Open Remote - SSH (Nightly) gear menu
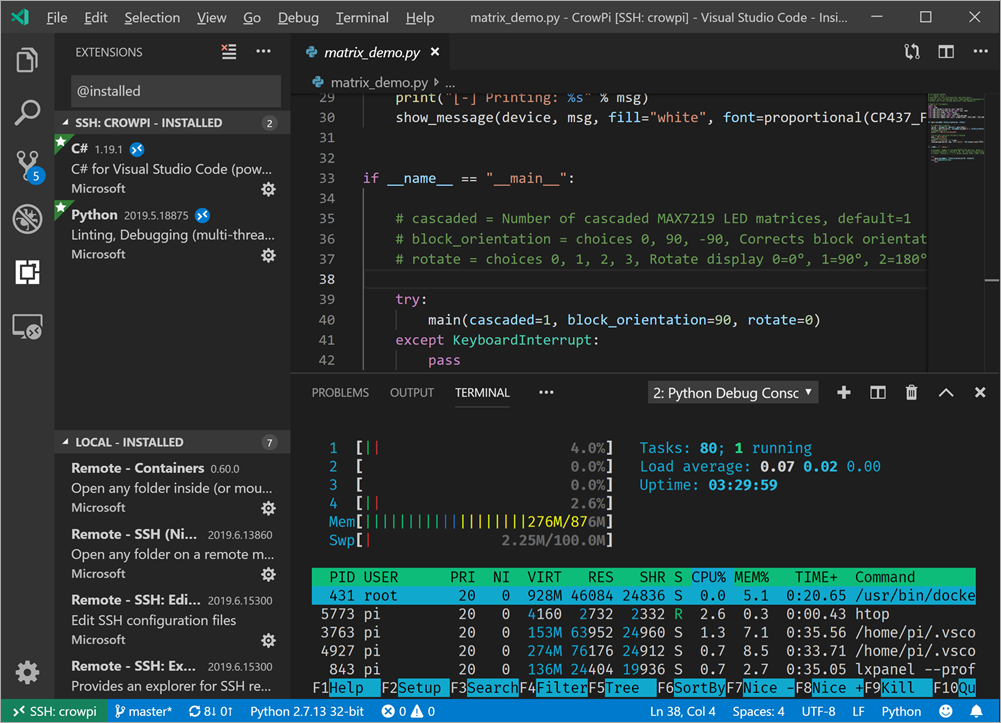The height and width of the screenshot is (723, 1001). (x=268, y=574)
